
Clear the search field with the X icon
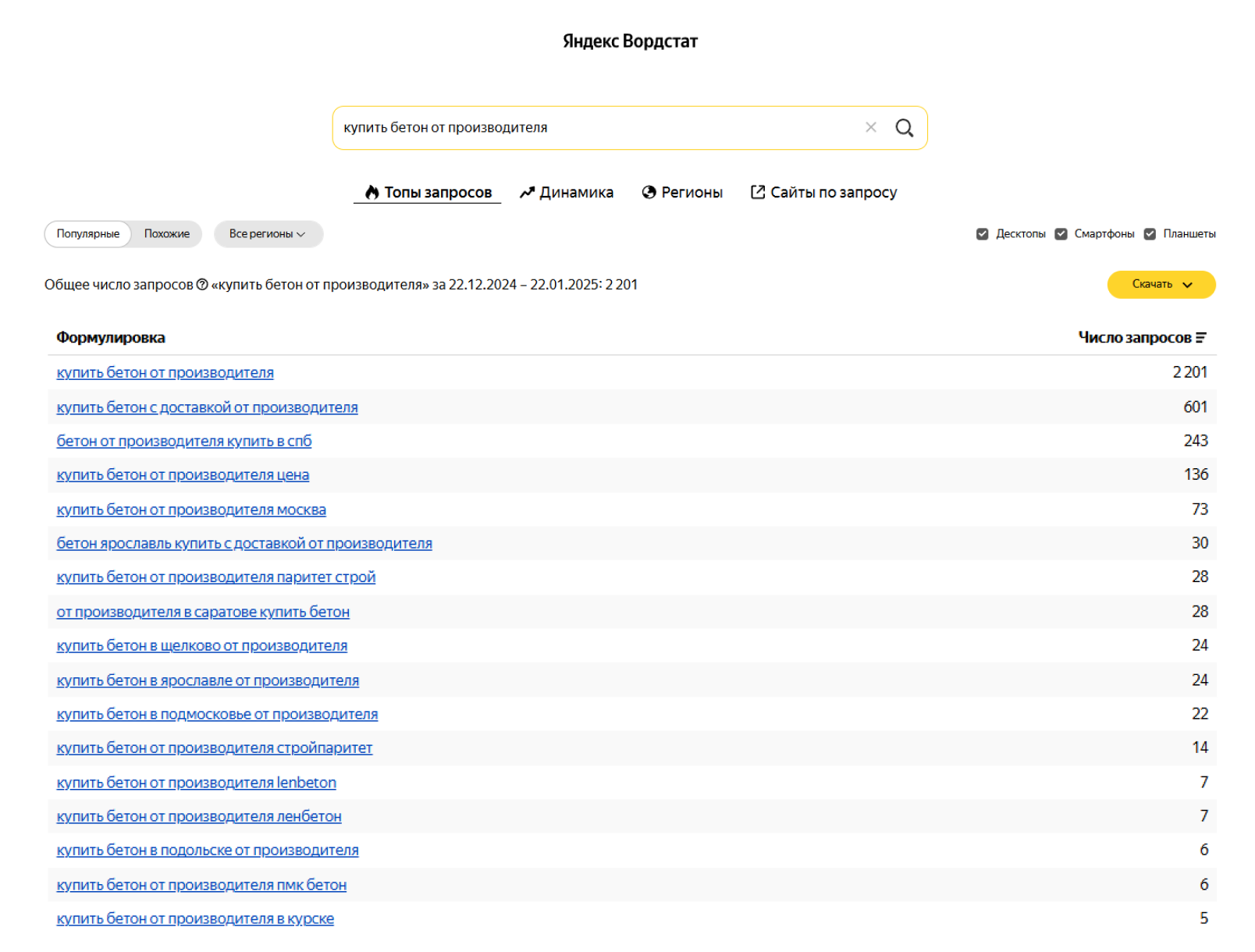coord(871,127)
